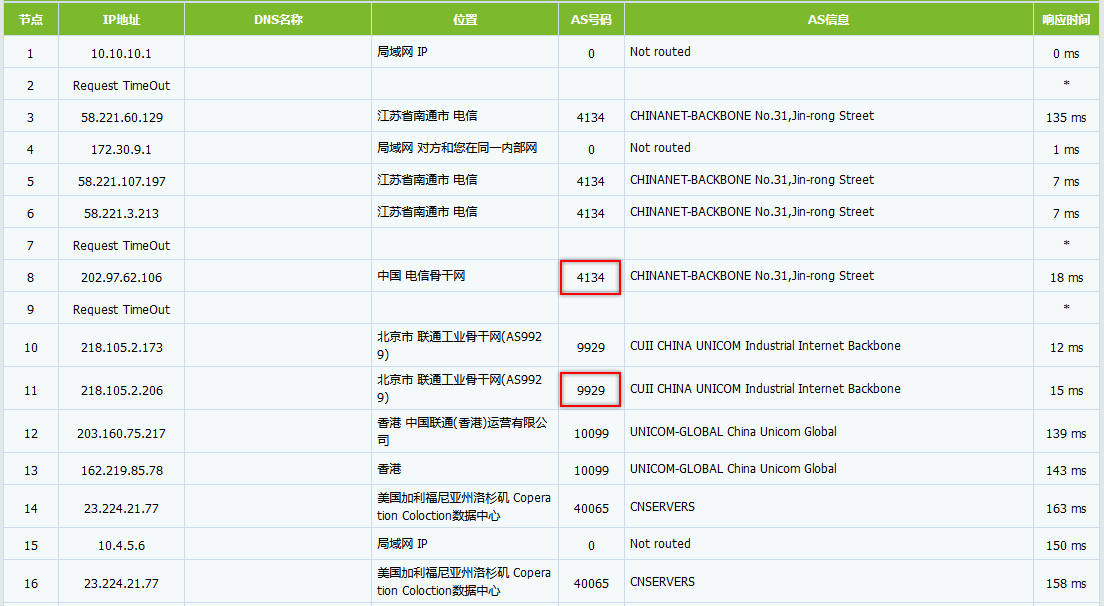The height and width of the screenshot is (606, 1104).
Task: Click the 172.30.9.1 IP cell
Action: click(x=121, y=149)
